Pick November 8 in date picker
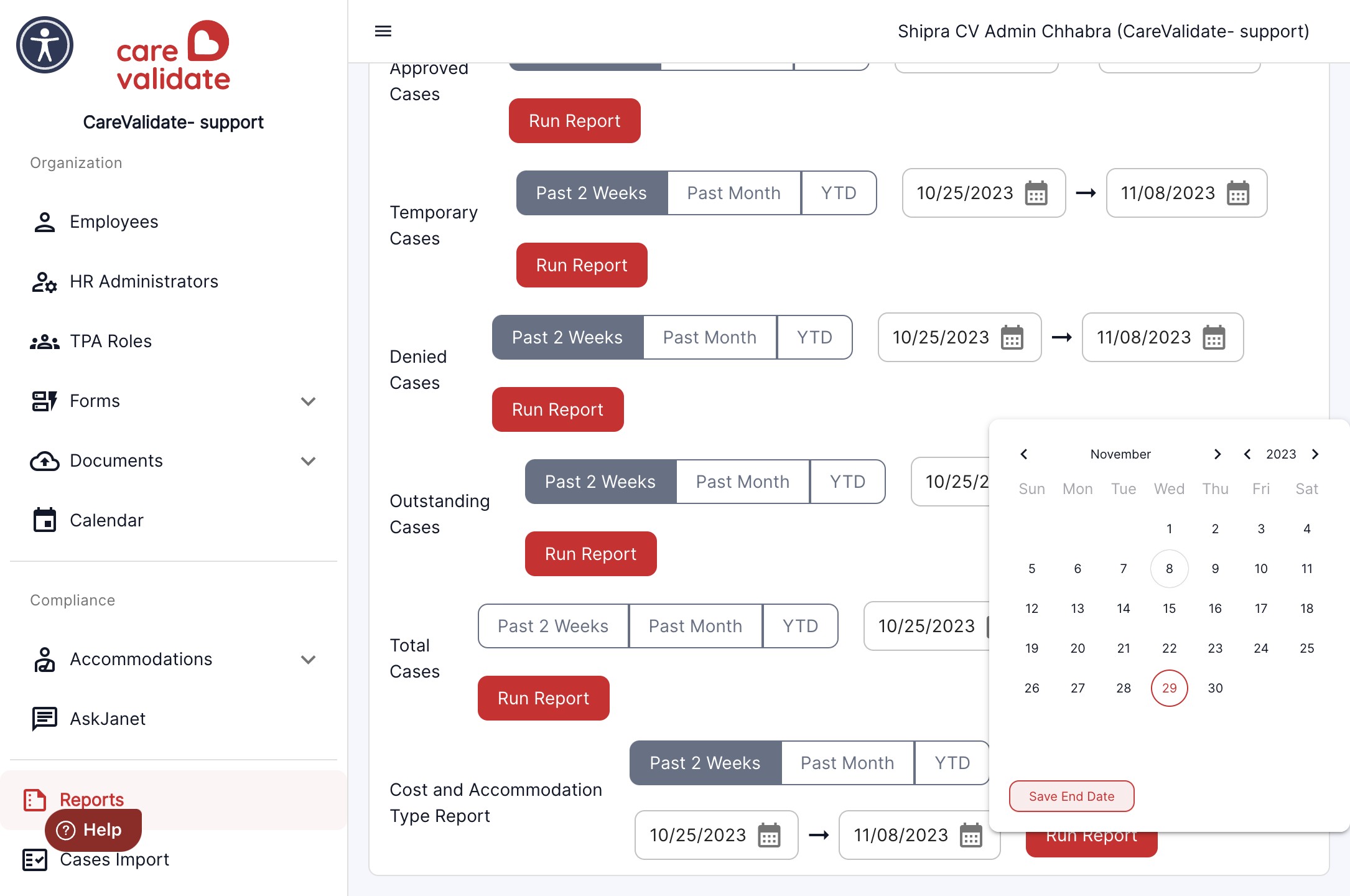The width and height of the screenshot is (1350, 896). click(x=1169, y=569)
